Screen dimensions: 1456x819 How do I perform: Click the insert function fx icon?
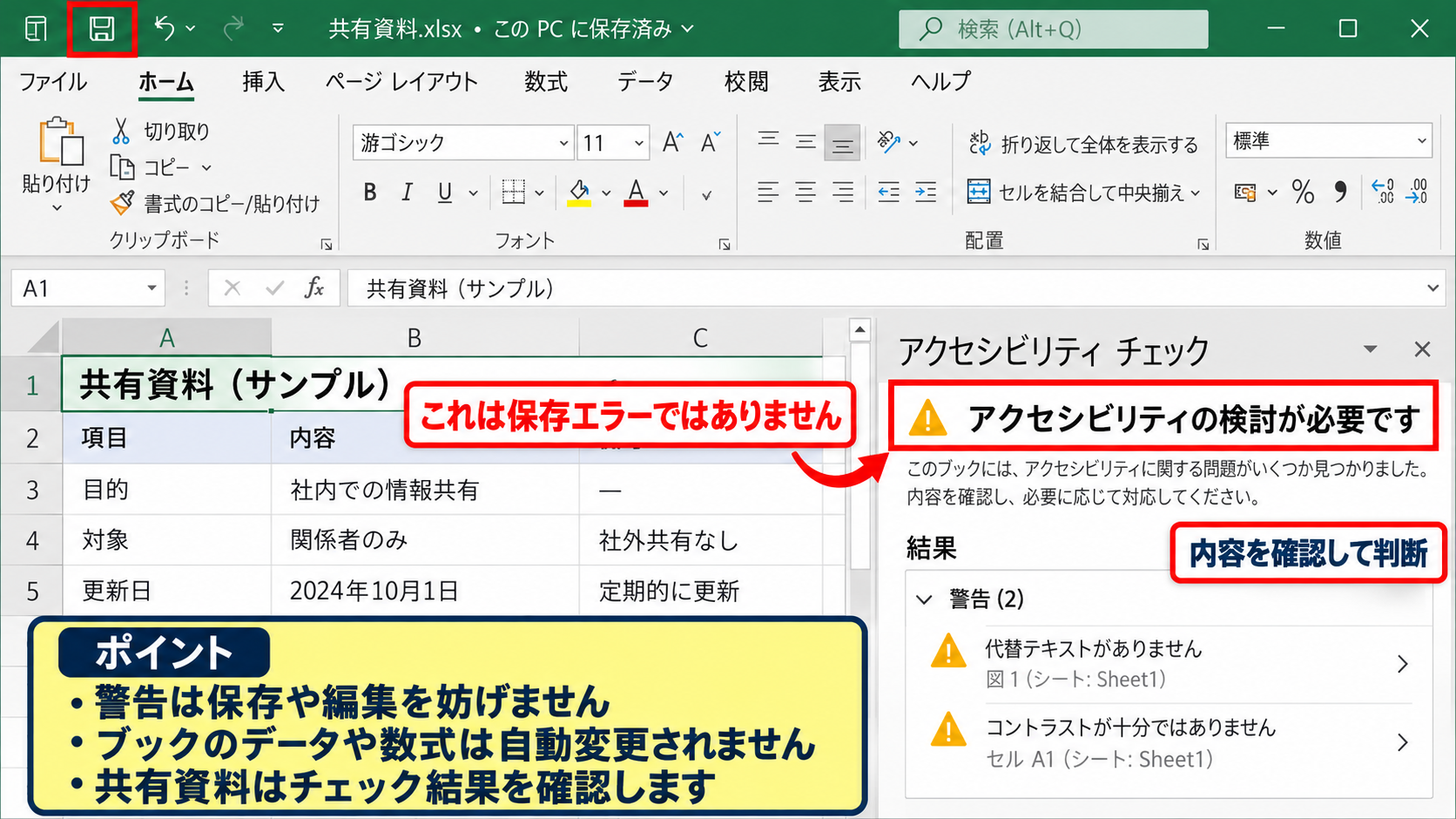tap(314, 288)
